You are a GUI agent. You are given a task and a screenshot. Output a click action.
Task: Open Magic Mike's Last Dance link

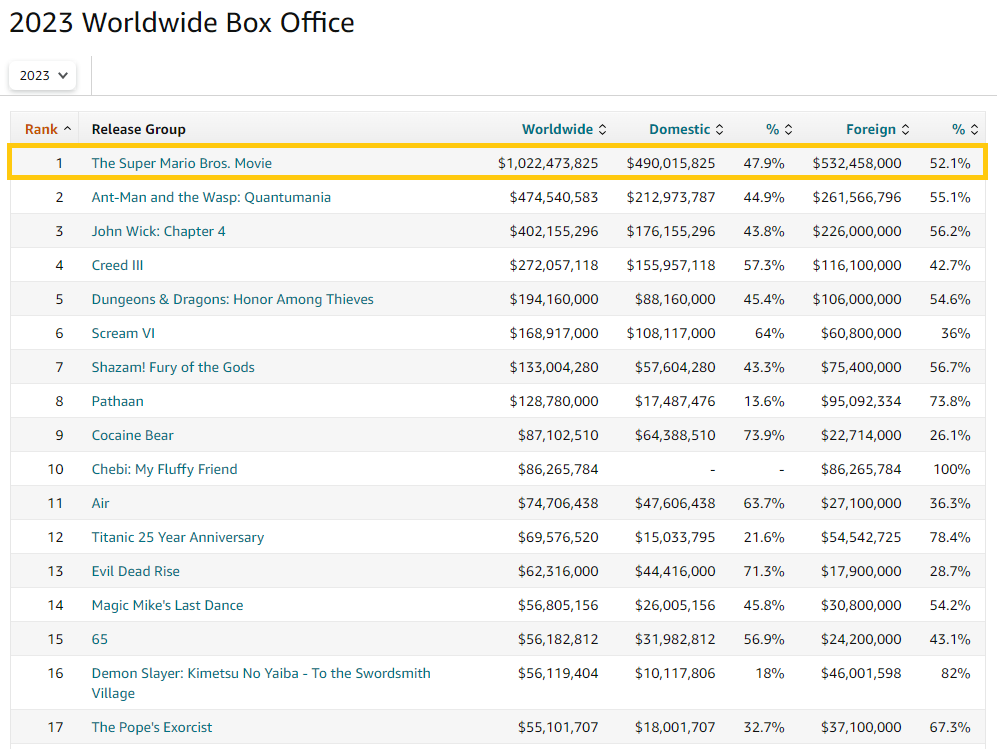[x=167, y=605]
